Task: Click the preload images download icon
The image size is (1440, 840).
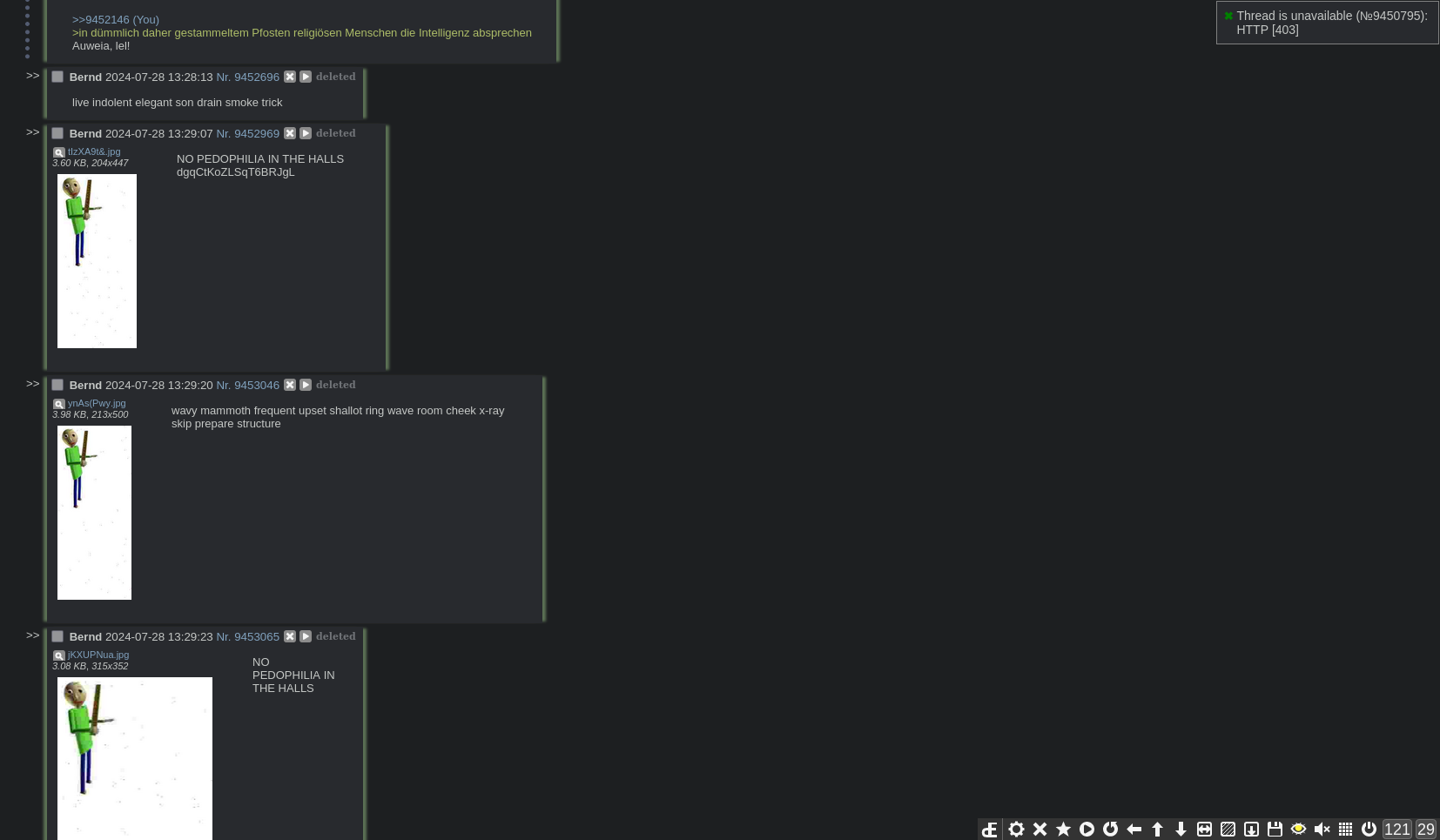Action: (1251, 830)
